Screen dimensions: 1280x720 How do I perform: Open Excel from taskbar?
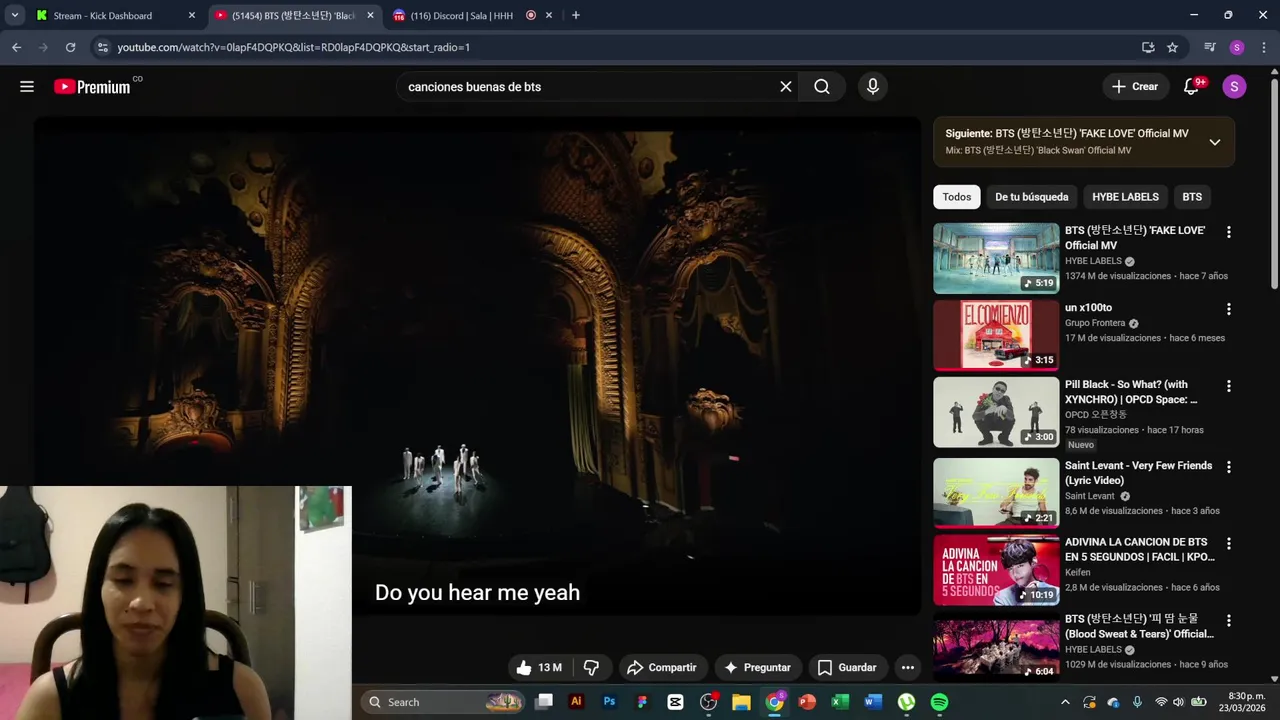point(840,702)
